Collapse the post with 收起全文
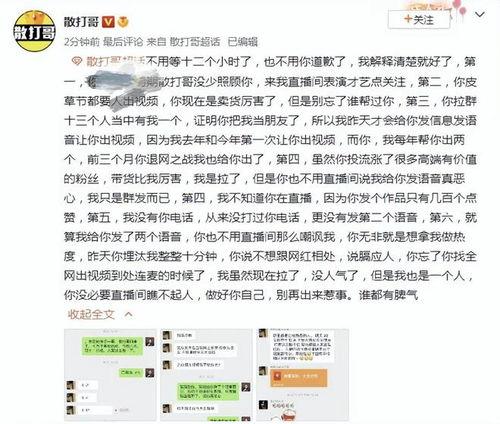The image size is (500, 424). [x=91, y=314]
